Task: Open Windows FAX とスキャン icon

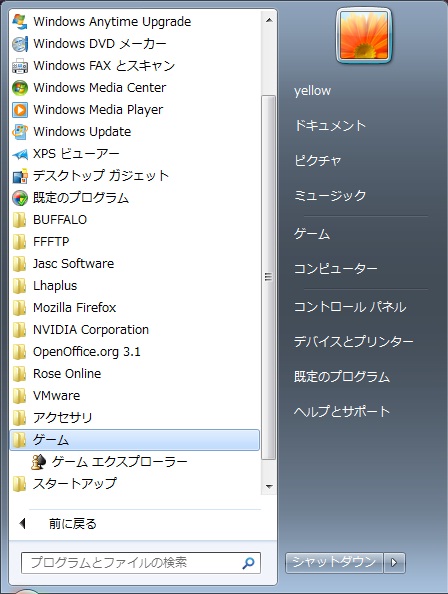Action: click(x=20, y=66)
